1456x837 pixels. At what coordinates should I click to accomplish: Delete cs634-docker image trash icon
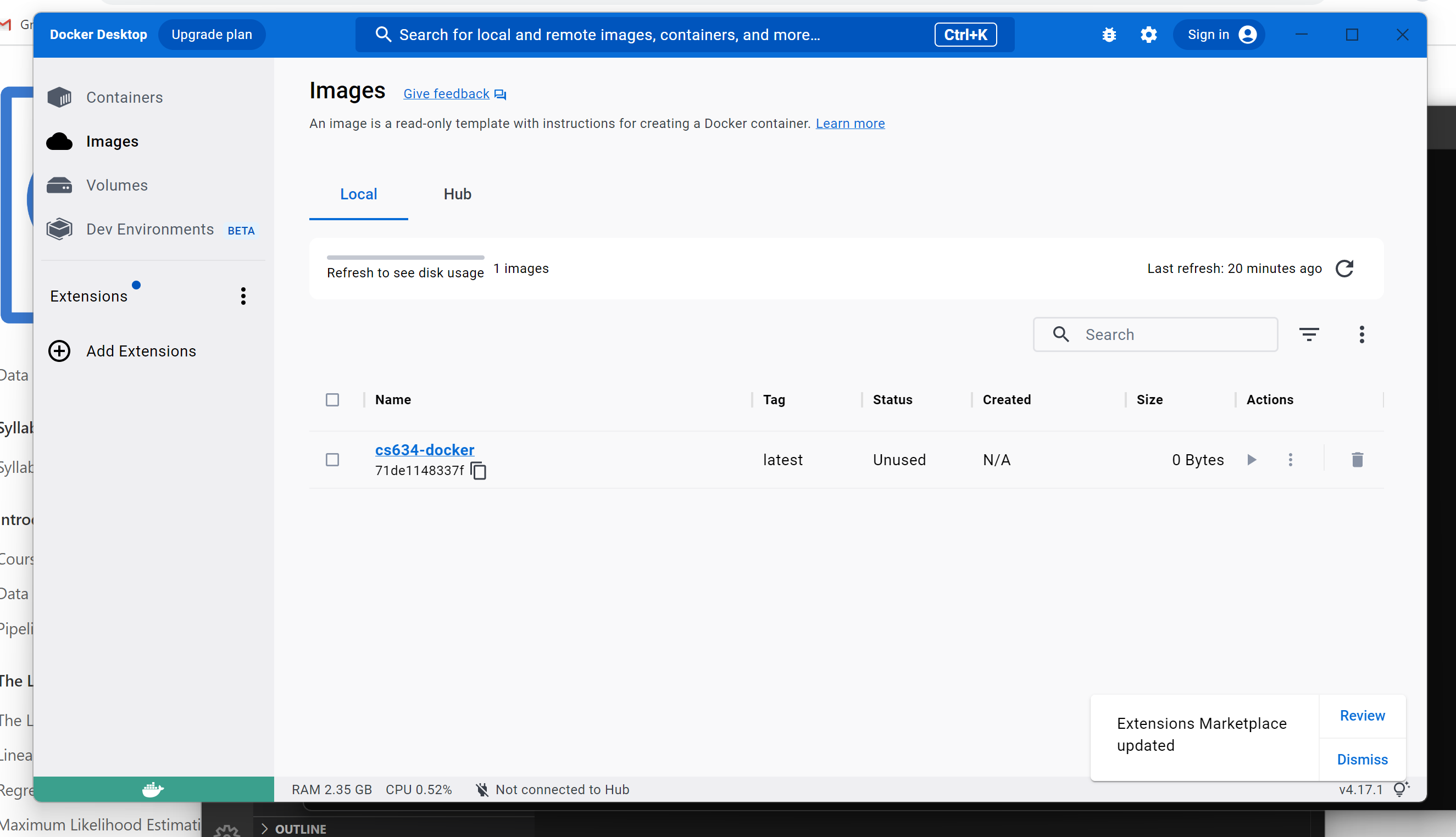(1357, 459)
